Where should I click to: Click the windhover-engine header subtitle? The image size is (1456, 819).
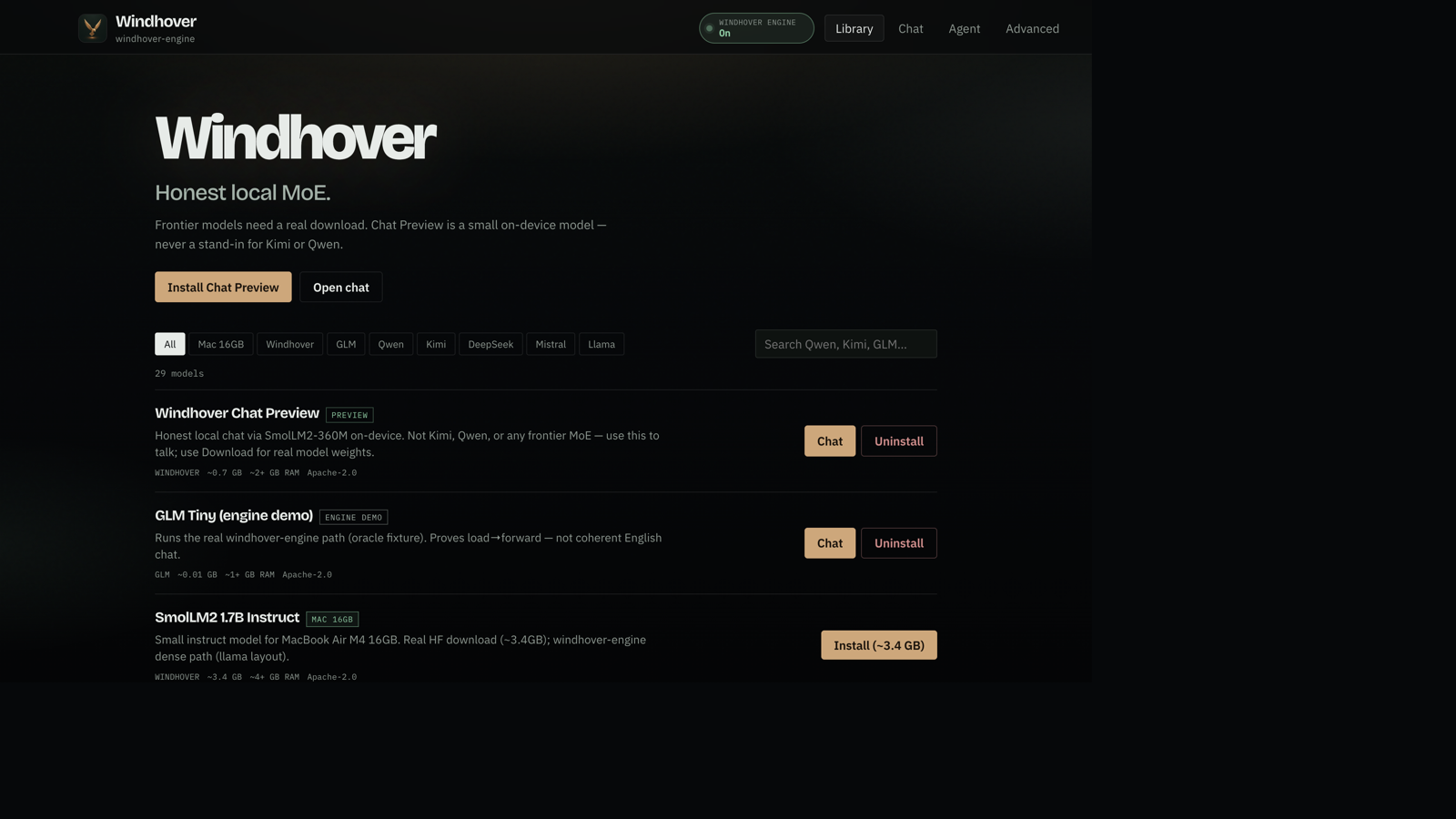(155, 39)
